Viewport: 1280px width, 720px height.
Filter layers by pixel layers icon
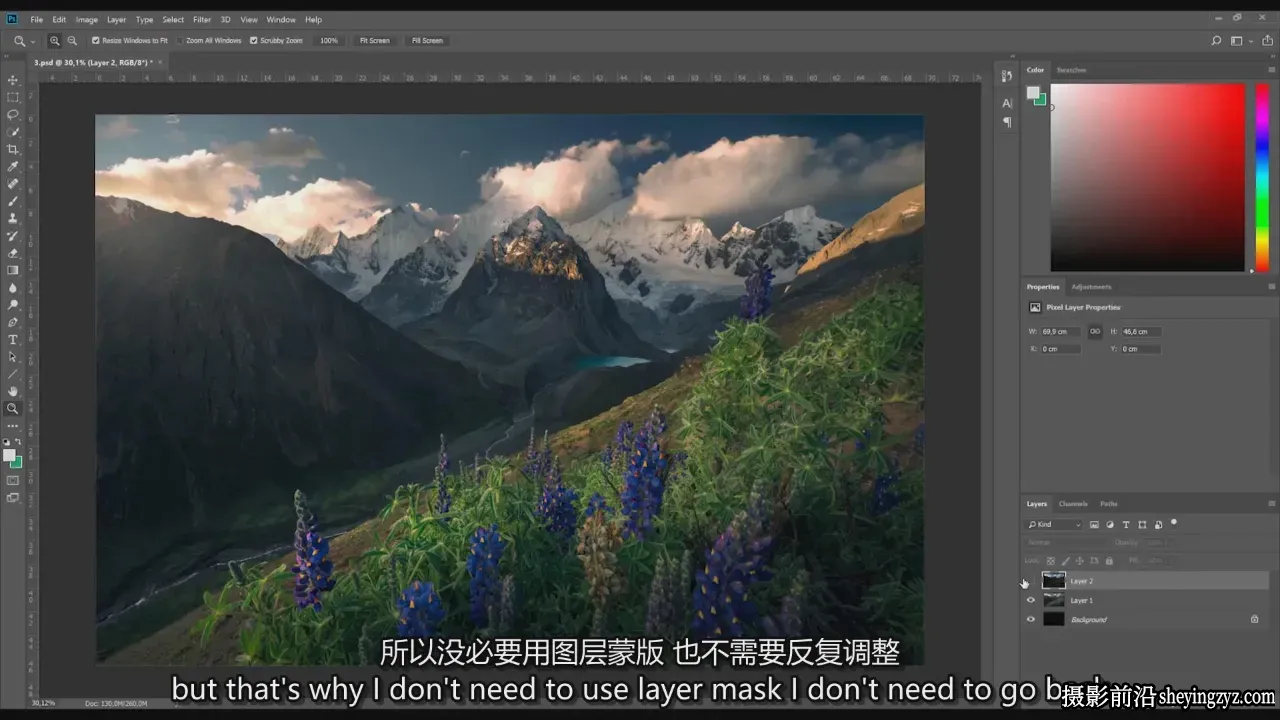[x=1094, y=524]
